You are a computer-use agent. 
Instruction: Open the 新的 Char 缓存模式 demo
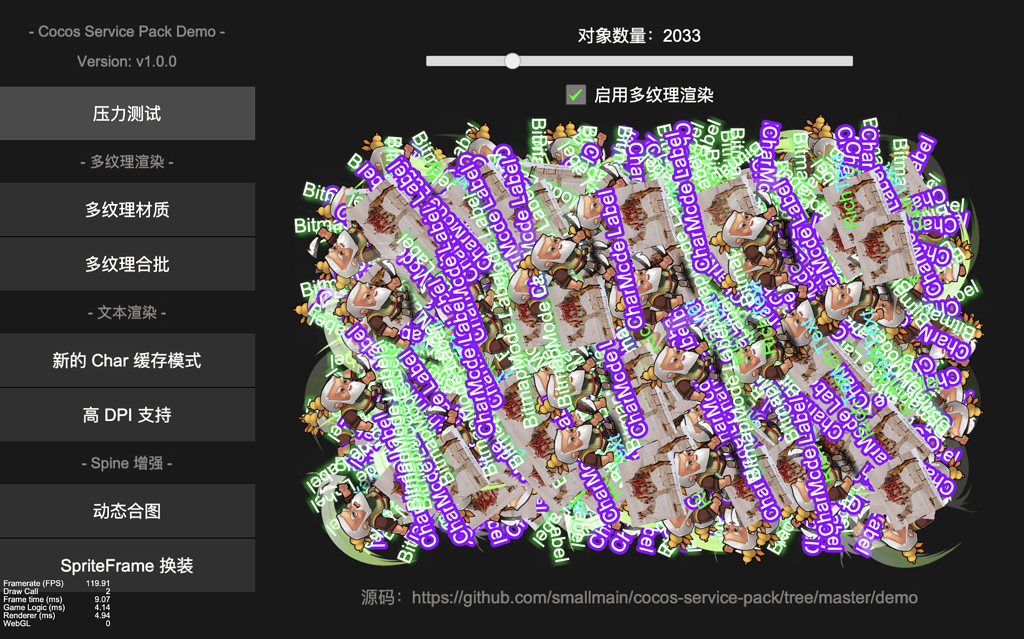[128, 360]
